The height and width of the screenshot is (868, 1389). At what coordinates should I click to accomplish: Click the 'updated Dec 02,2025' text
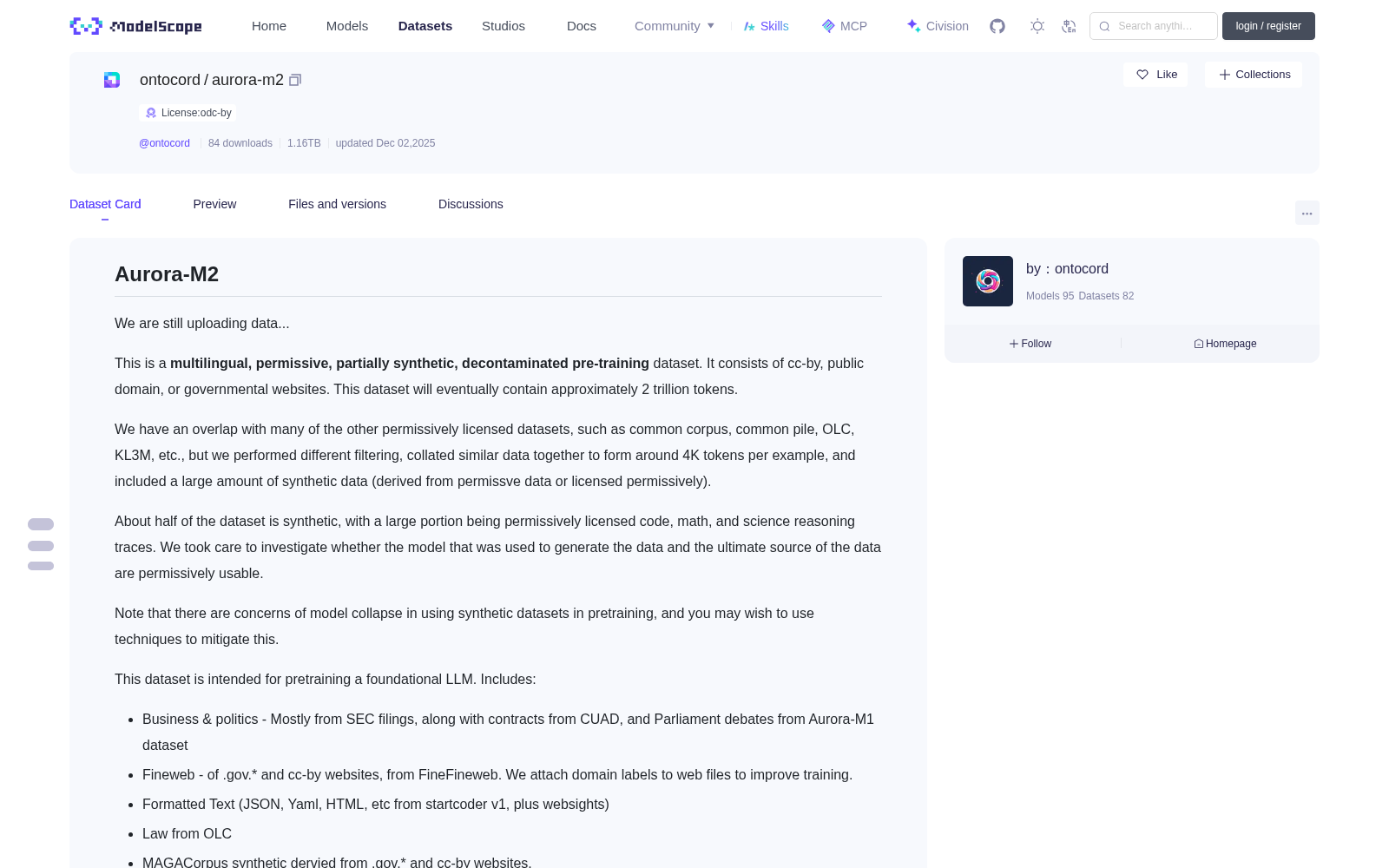tap(385, 143)
